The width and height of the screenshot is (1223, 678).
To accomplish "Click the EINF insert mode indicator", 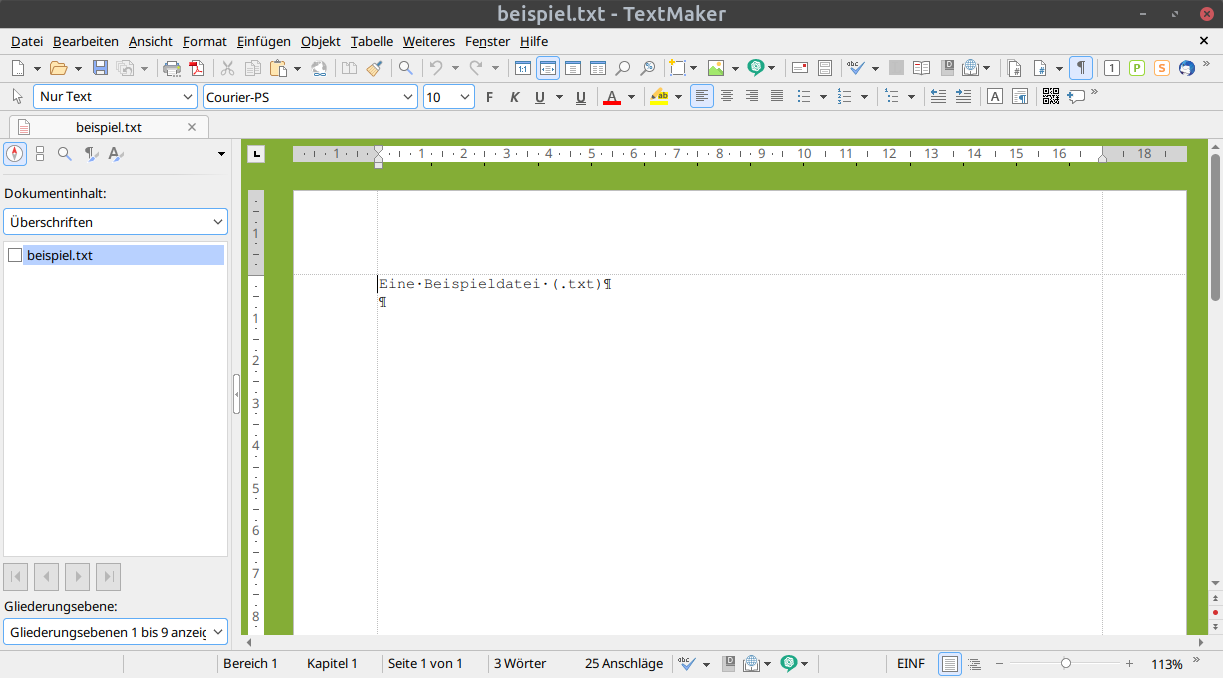I will point(911,664).
